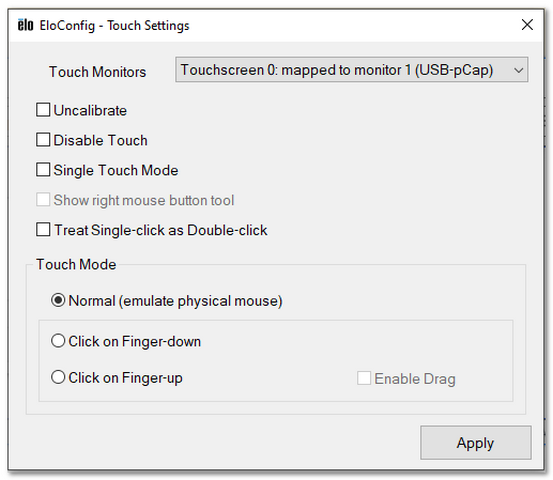Screen dimensions: 553x480
Task: Open the Touch Monitors combo box
Action: pyautogui.click(x=352, y=70)
